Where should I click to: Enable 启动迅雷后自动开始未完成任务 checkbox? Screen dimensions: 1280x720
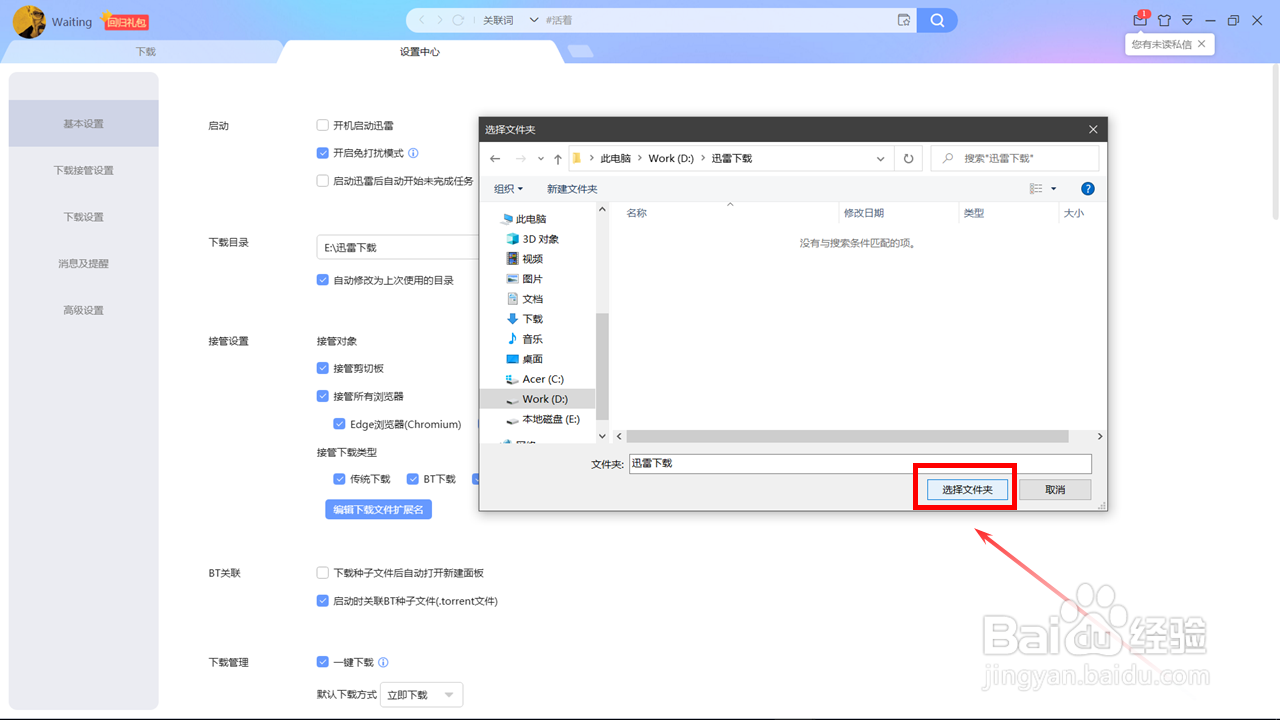point(323,181)
